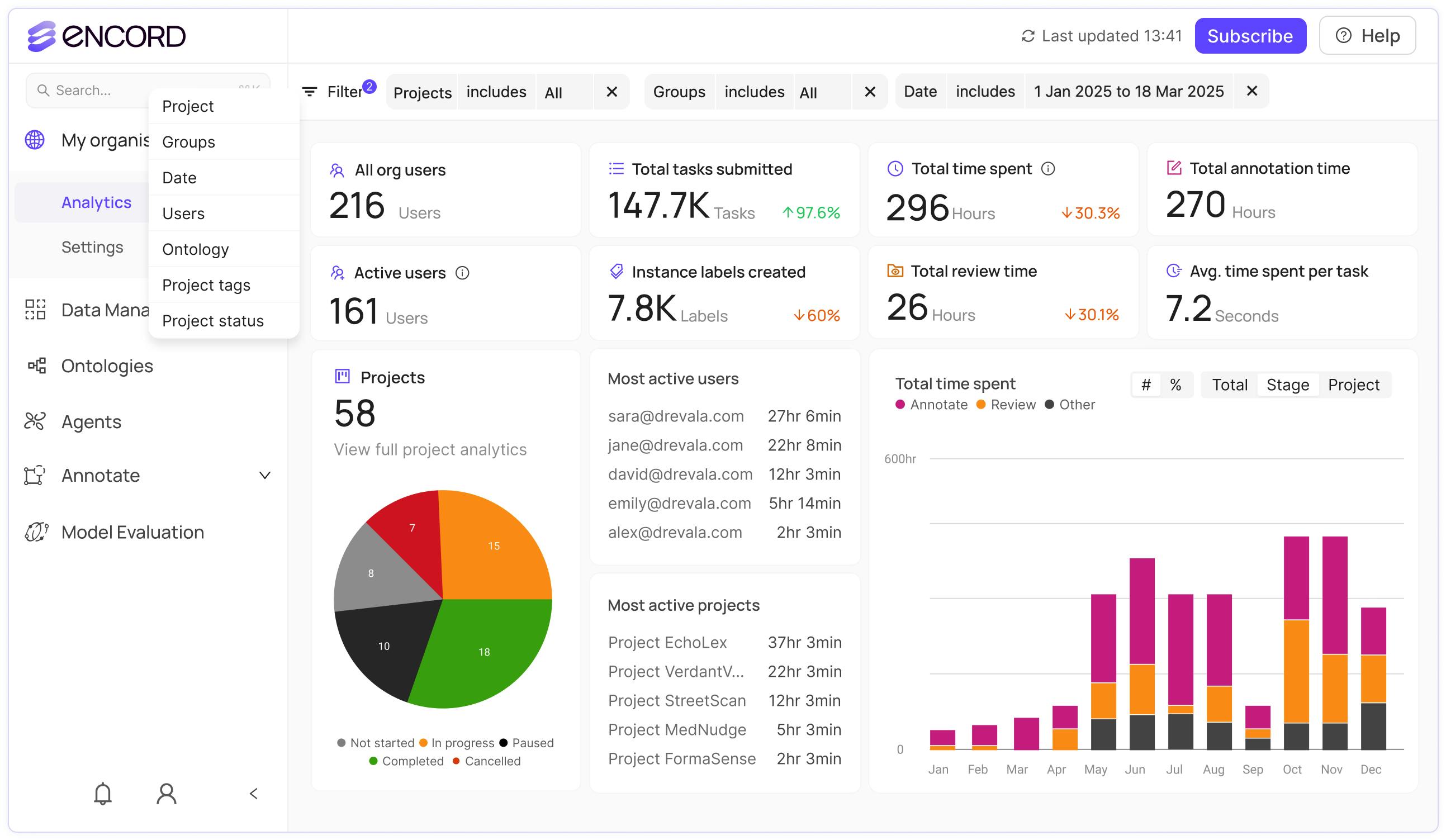Toggle the Completed pie legend entry
Image resolution: width=1446 pixels, height=840 pixels.
click(x=406, y=761)
